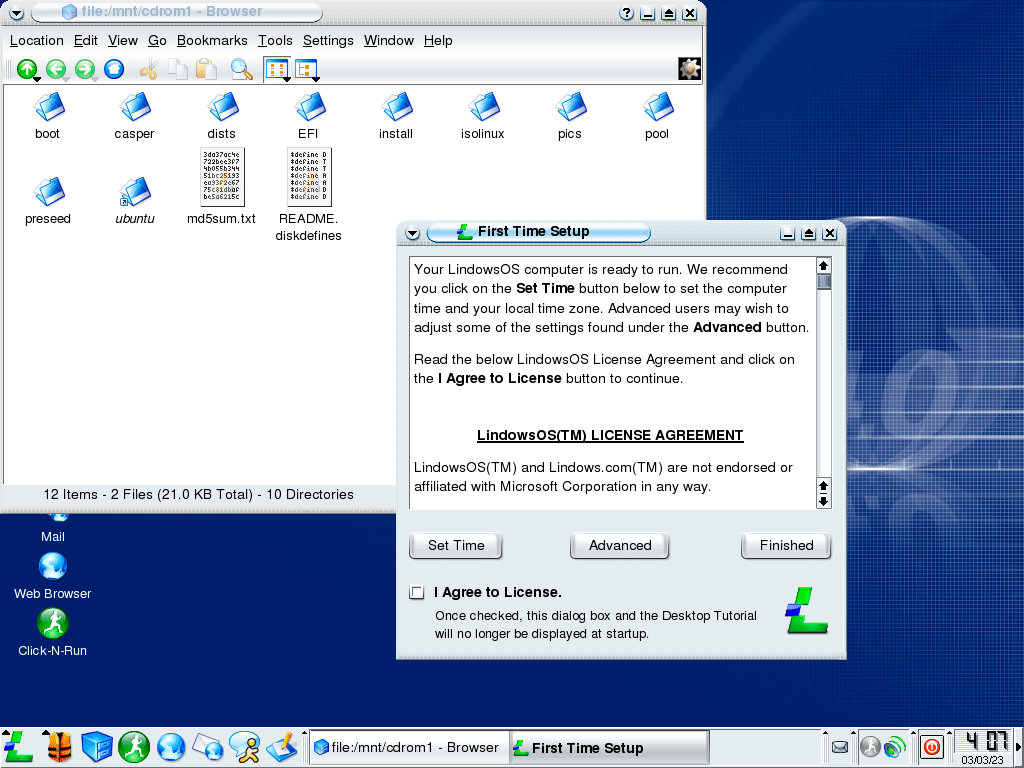
Task: Click the Find file magnifier icon
Action: (241, 69)
